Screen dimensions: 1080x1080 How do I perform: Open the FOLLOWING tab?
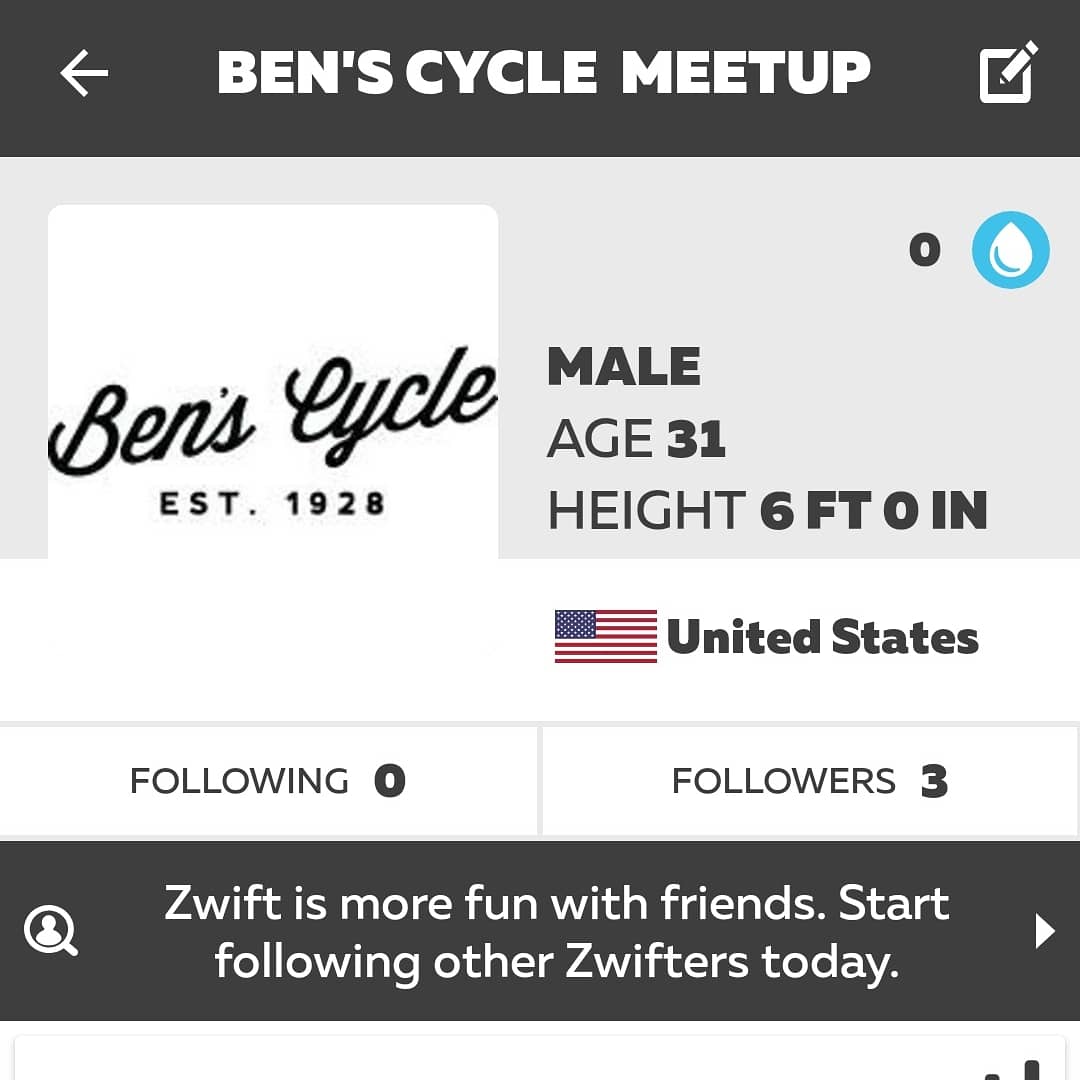click(268, 781)
